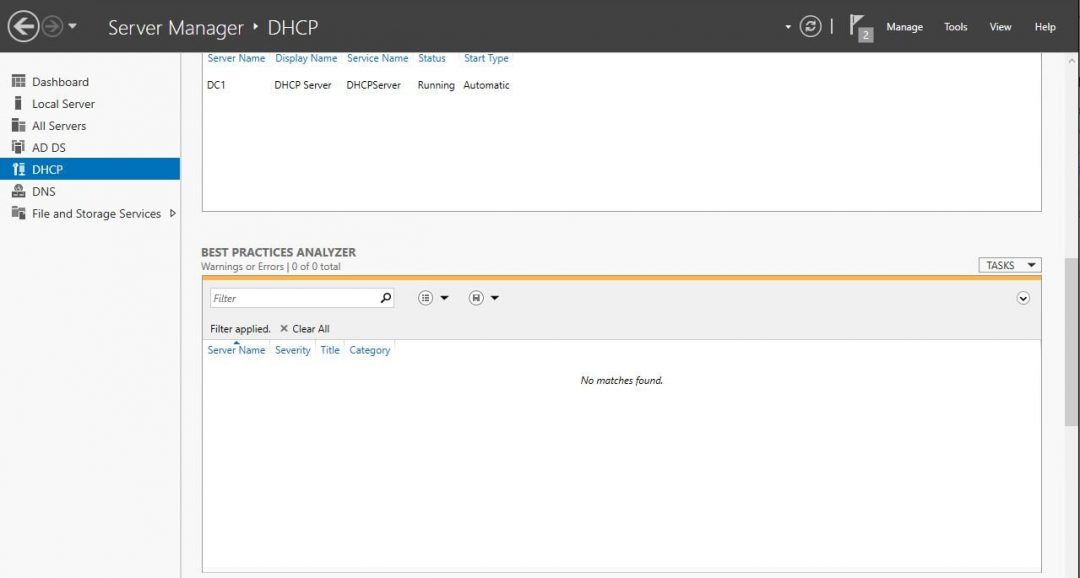
Task: Select All Servers in the navigation pane
Action: tap(58, 125)
